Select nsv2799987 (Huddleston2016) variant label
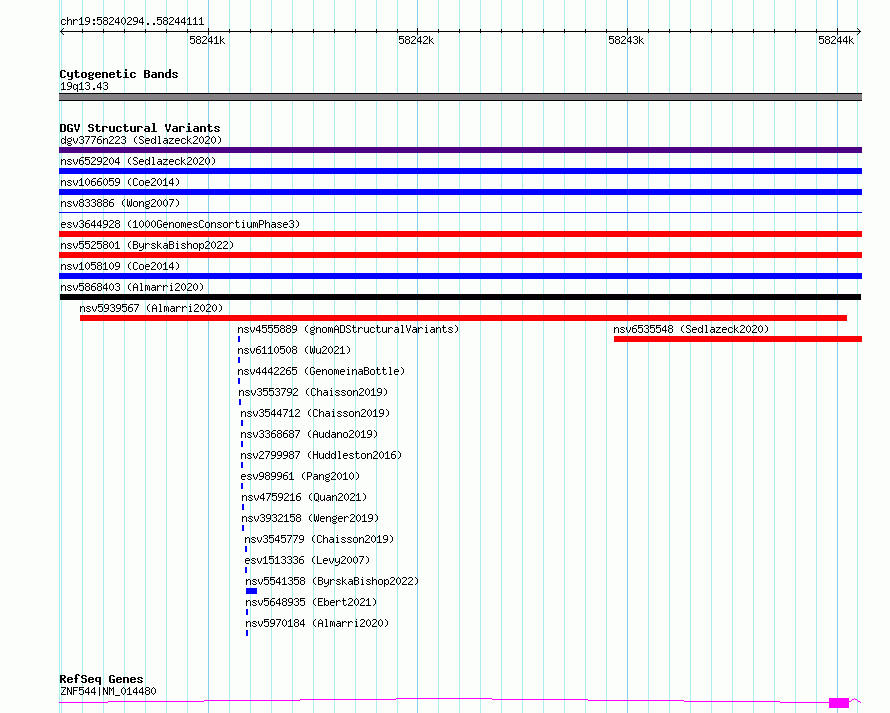The image size is (890, 713). click(321, 455)
